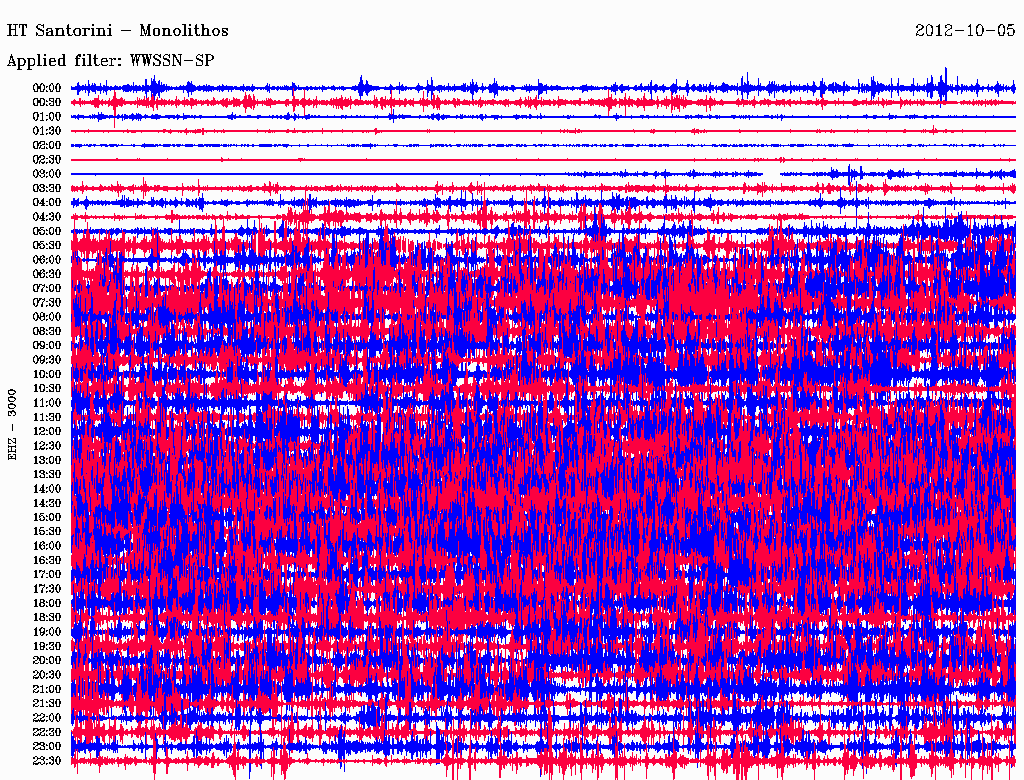The height and width of the screenshot is (780, 1024).
Task: Click the 02:30 time label
Action: tap(47, 160)
